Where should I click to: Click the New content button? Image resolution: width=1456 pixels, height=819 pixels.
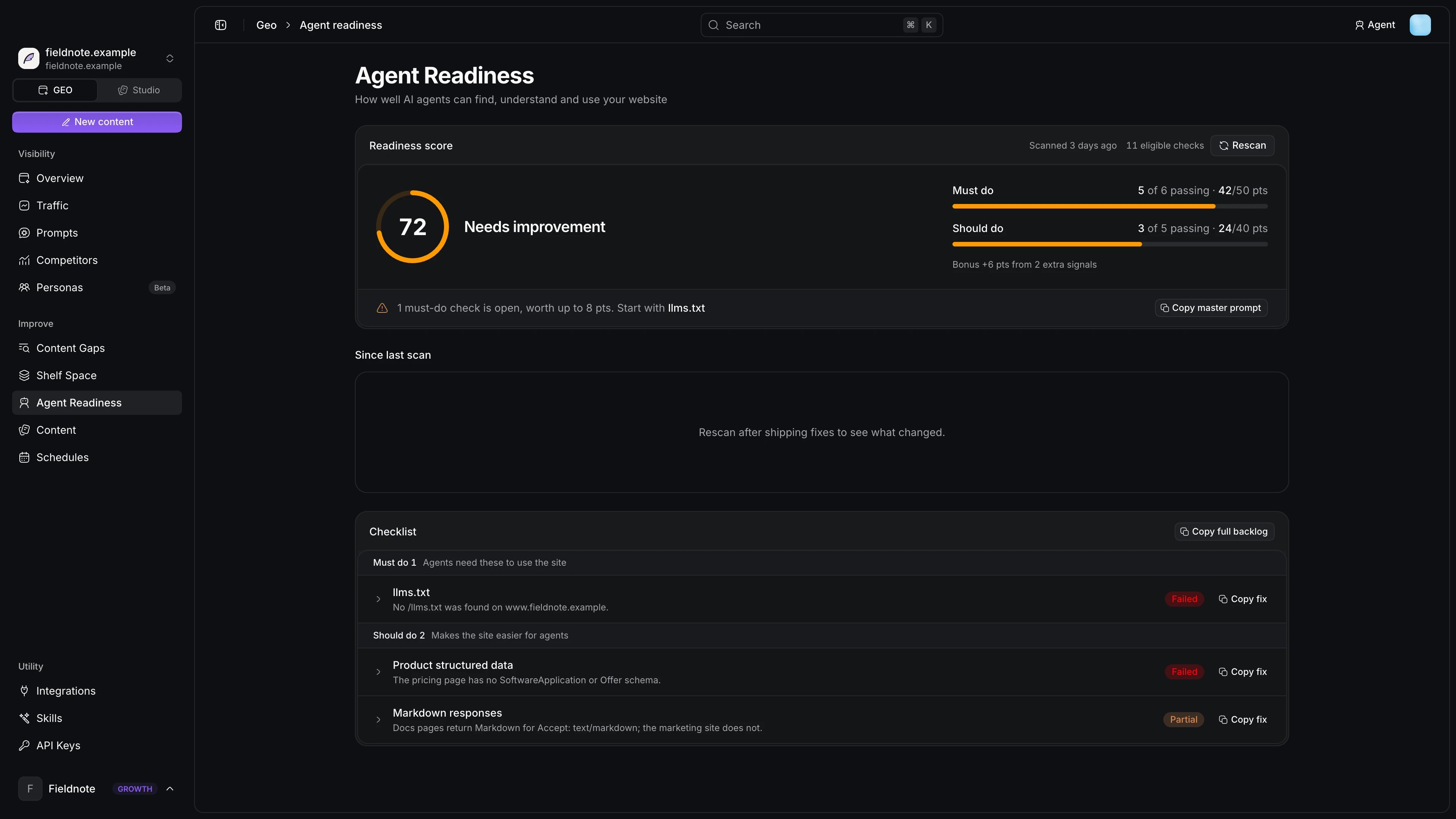(x=97, y=122)
